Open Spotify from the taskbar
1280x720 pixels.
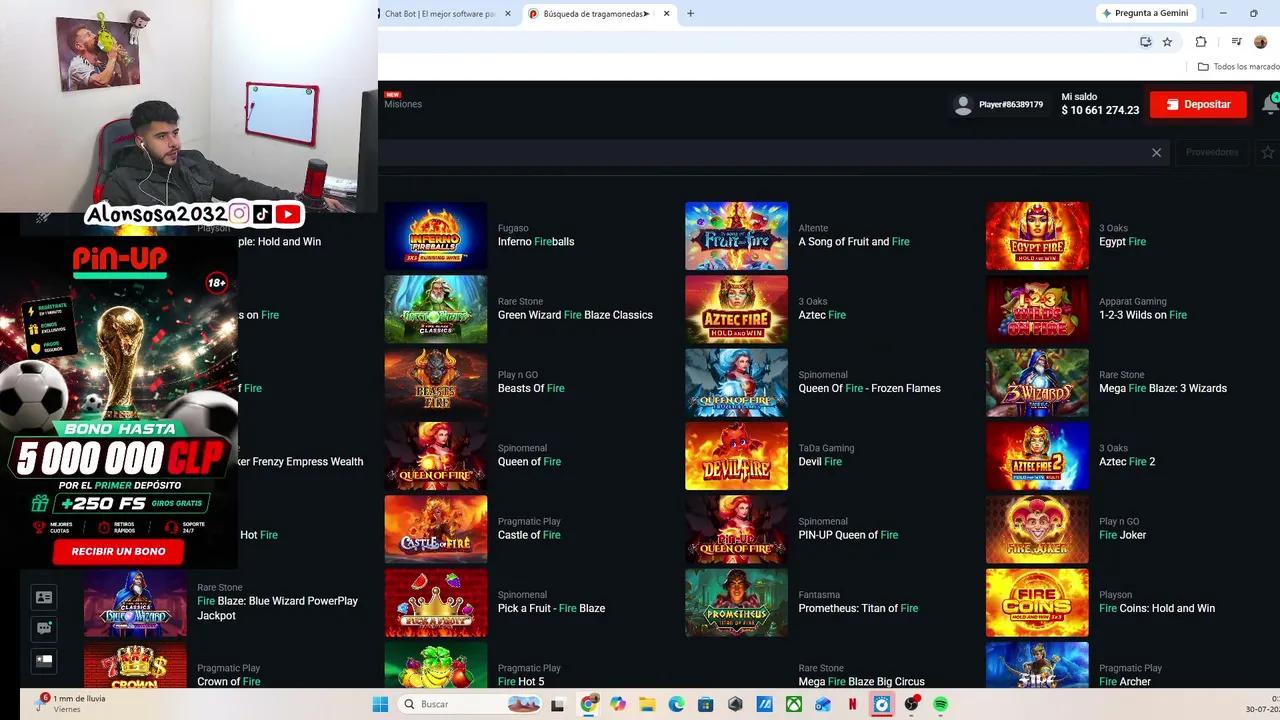coord(940,704)
